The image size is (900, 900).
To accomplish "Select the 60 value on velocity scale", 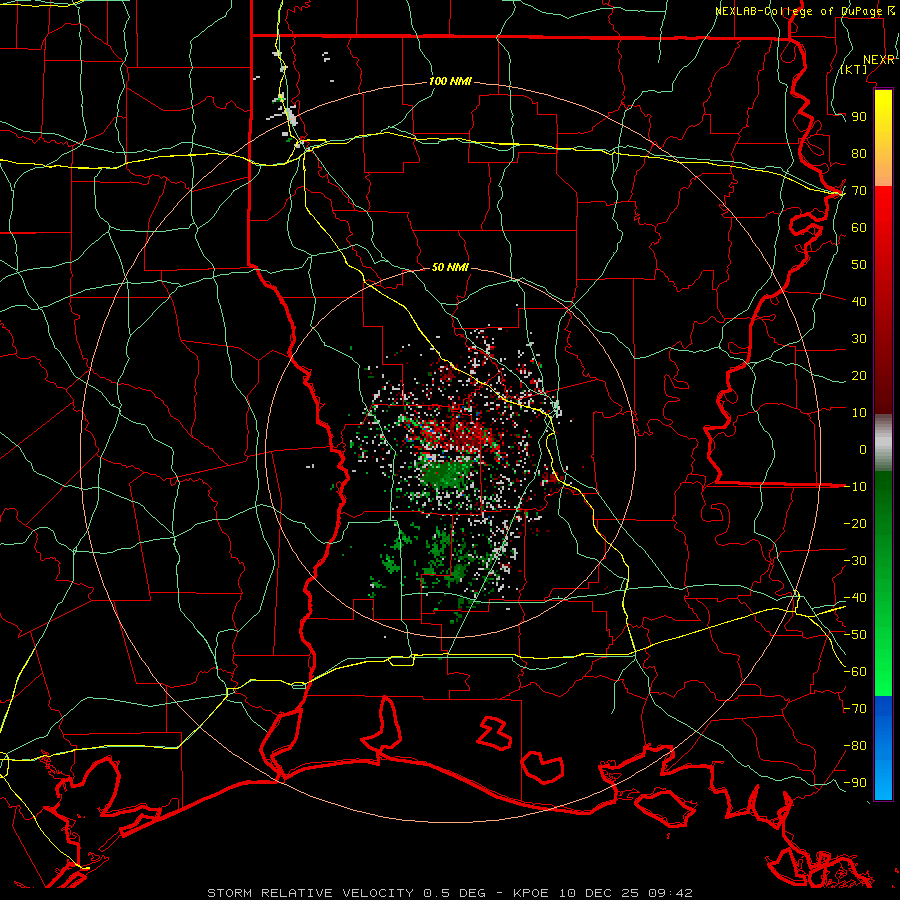I will (859, 227).
